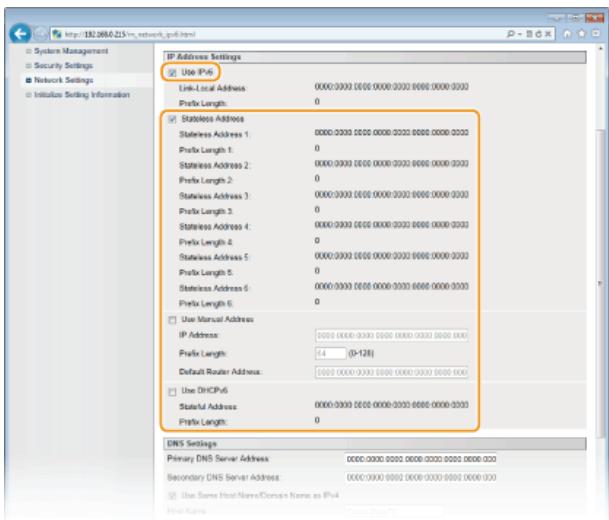Viewport: 609px width, 520px height.
Task: Click the Stateless Address 6 label
Action: pos(214,288)
